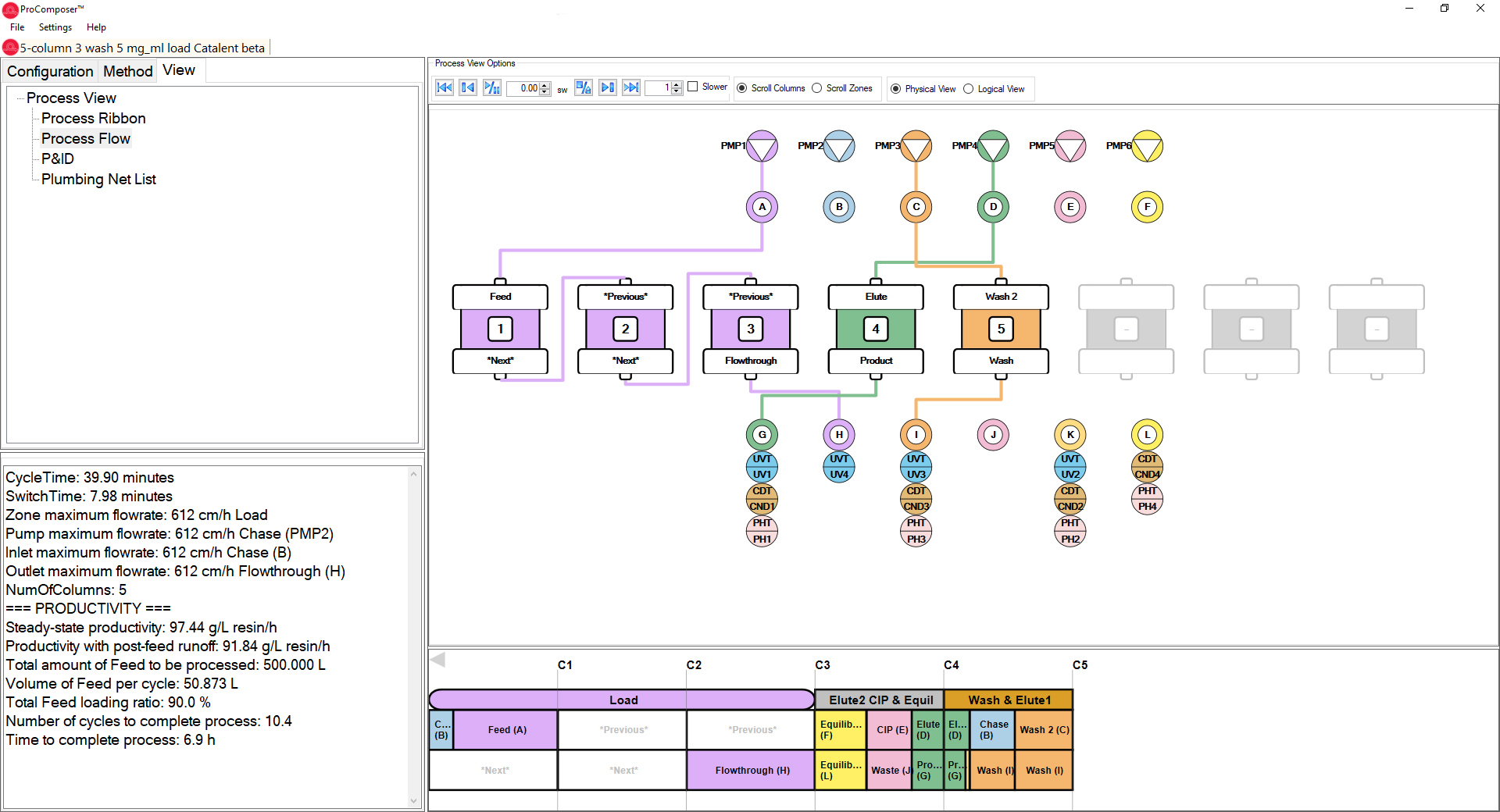Jump to process start button
Viewport: 1500px width, 812px height.
[445, 87]
